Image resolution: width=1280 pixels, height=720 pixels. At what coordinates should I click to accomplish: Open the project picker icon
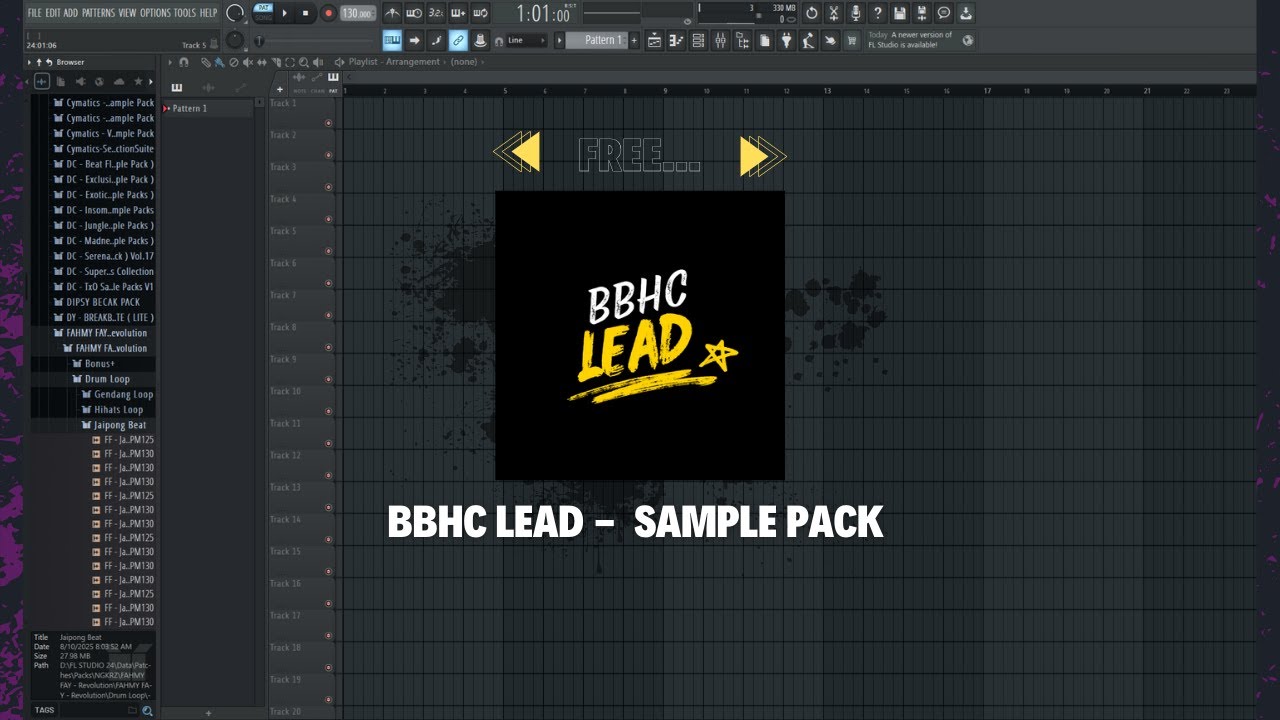click(x=764, y=40)
